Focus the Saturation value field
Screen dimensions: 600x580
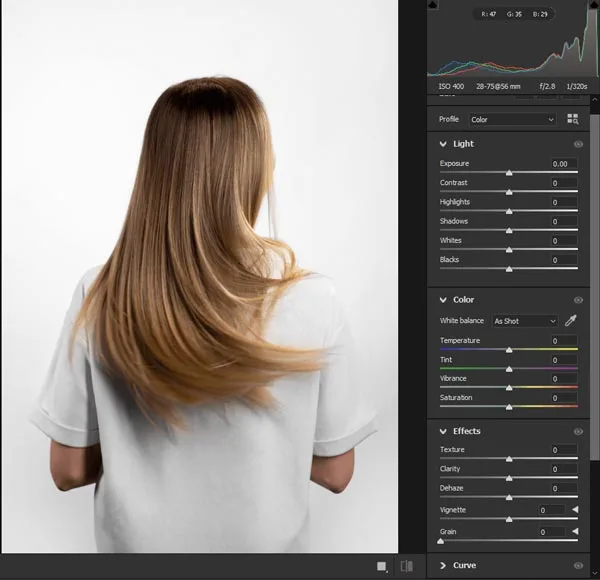564,398
